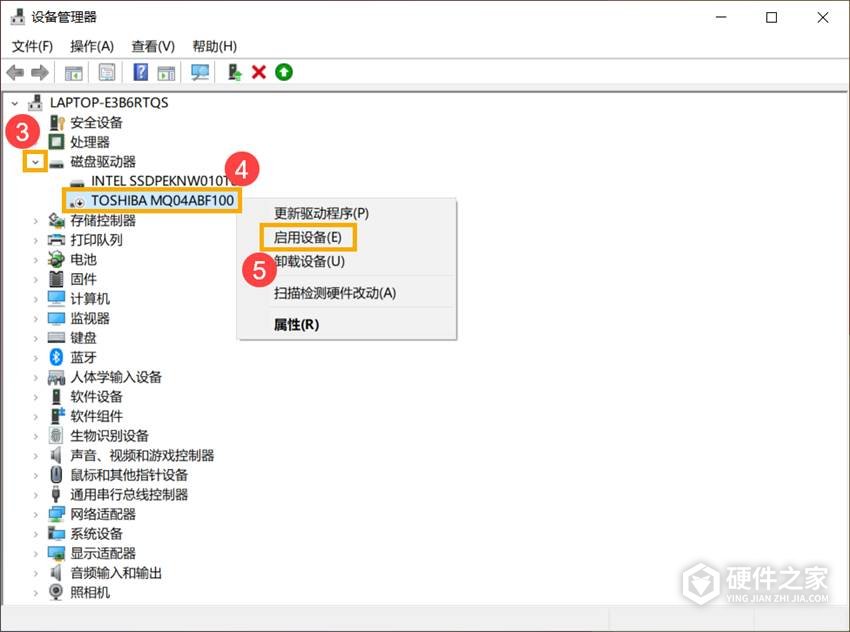Collapse the LAPTOP-E3B6RTQS root node
Screen dimensions: 850x632
point(15,103)
